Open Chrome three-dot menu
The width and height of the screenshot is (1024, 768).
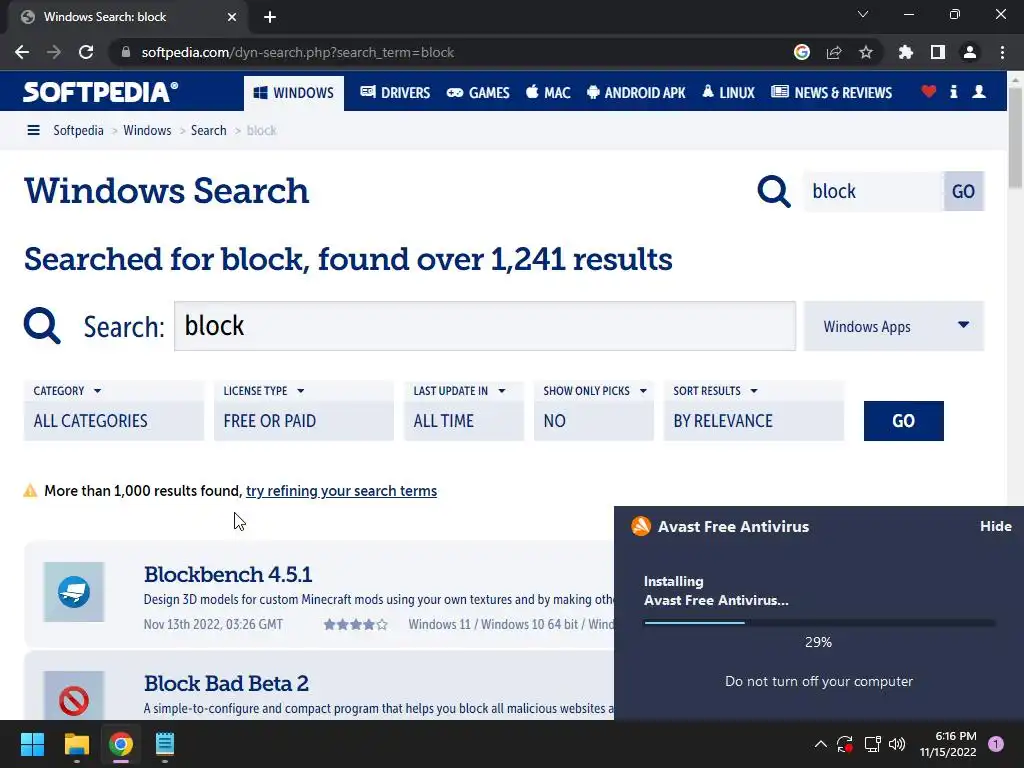(x=1002, y=52)
